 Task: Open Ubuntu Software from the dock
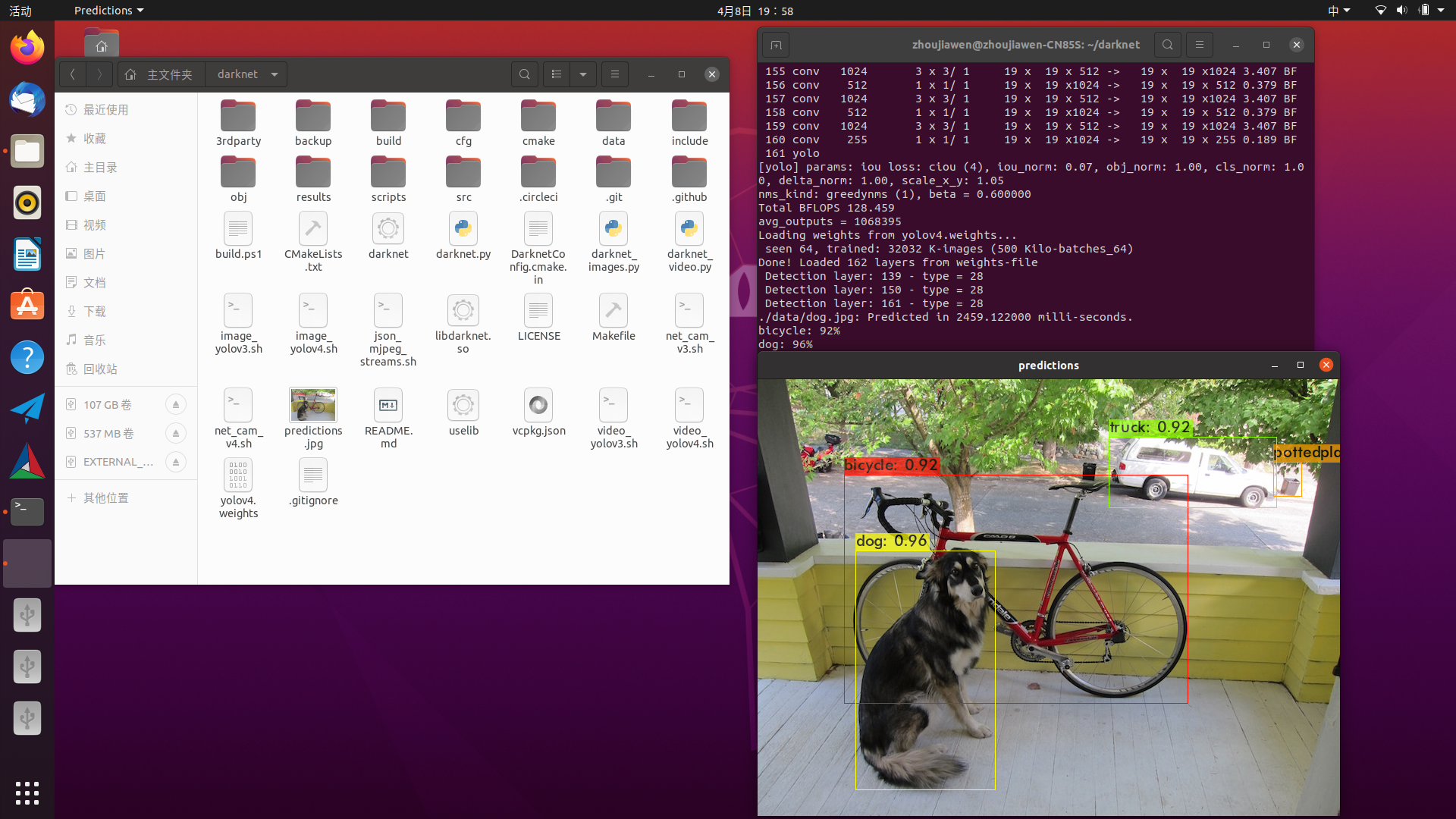pyautogui.click(x=27, y=304)
